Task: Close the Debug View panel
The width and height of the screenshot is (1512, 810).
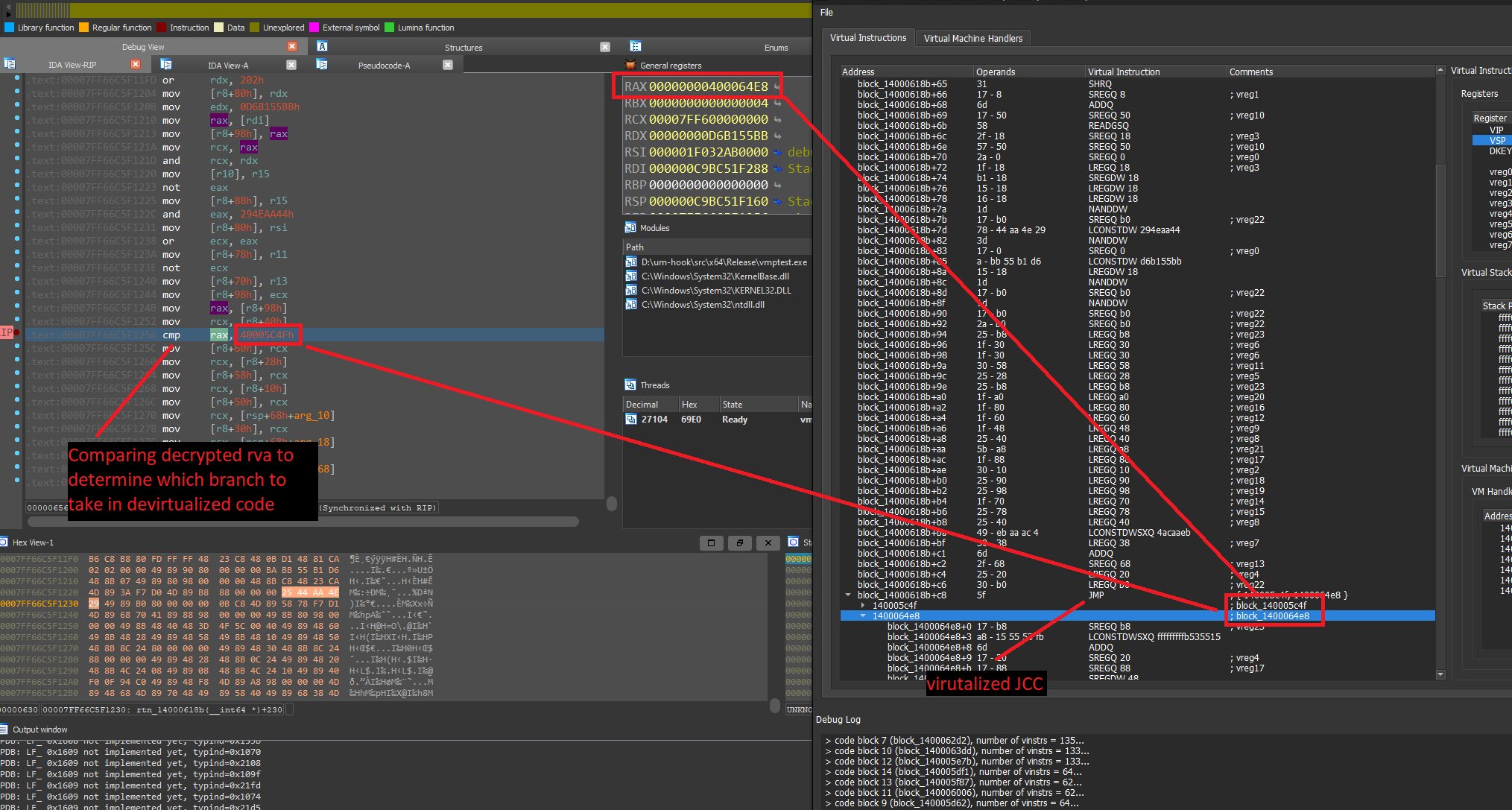Action: pos(292,46)
